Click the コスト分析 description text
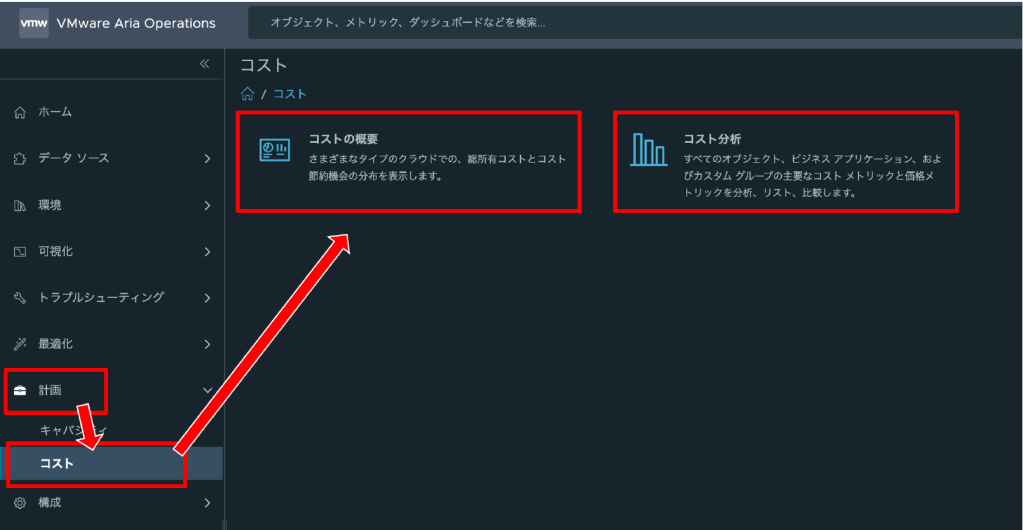1023x530 pixels. 812,176
